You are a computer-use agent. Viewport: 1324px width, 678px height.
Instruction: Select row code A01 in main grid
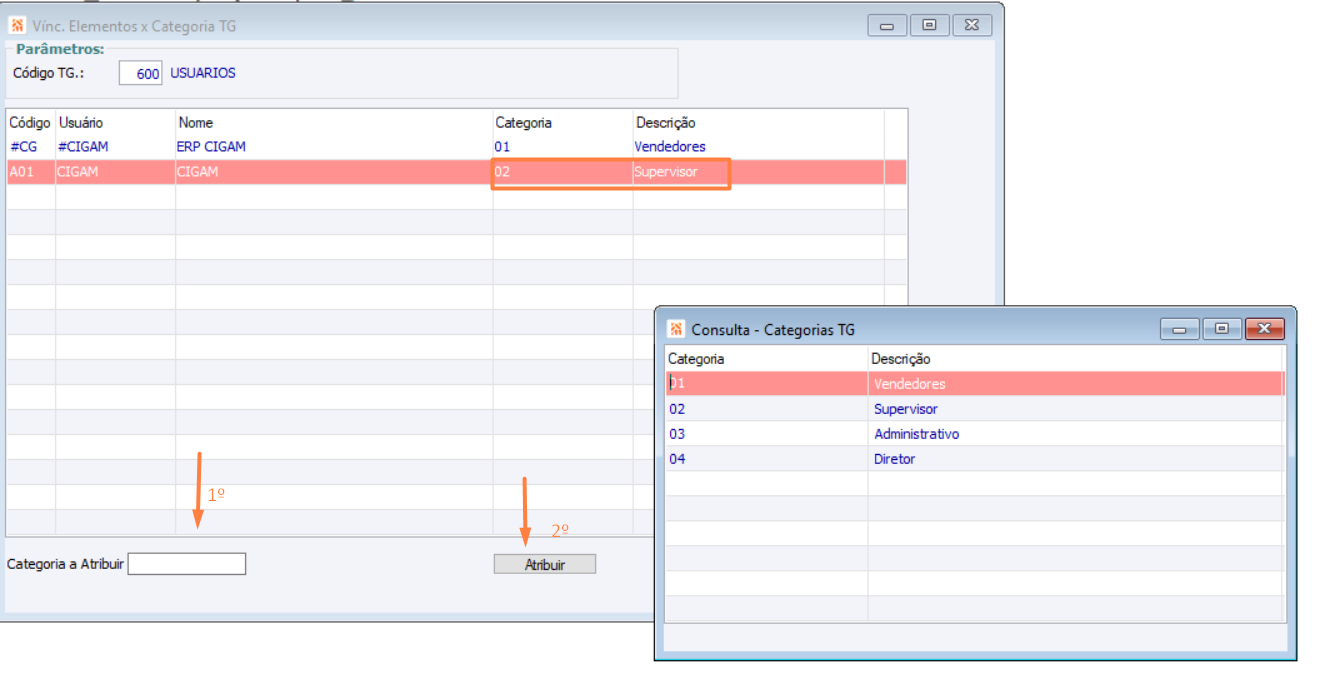(21, 172)
